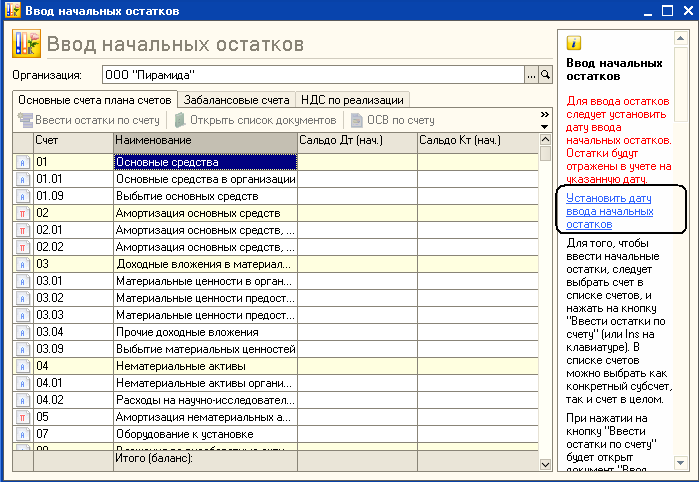This screenshot has width=699, height=482.
Task: Click account icon beside 01.09
Action: tap(22, 196)
